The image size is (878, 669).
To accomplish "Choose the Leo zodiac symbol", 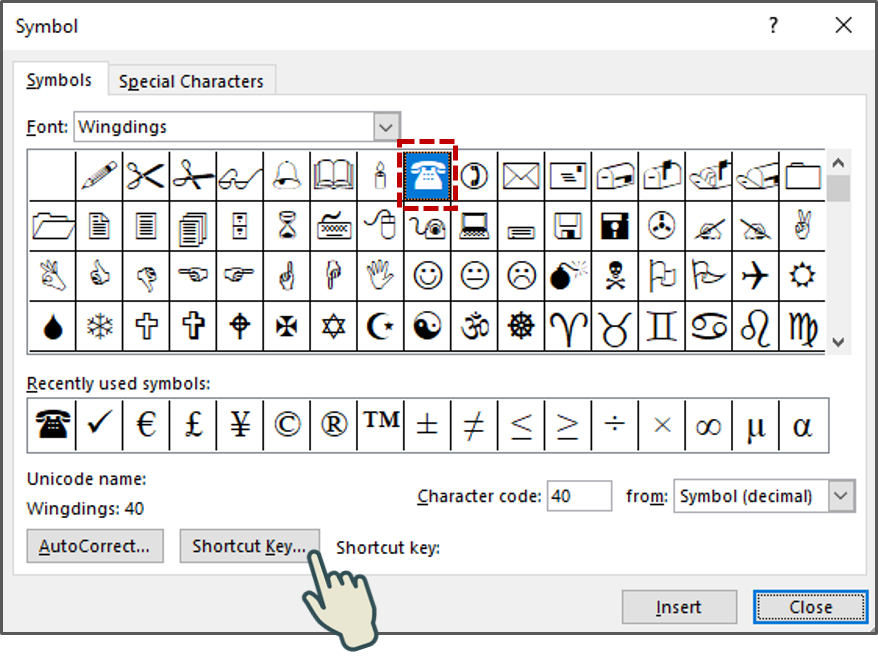I will 755,326.
